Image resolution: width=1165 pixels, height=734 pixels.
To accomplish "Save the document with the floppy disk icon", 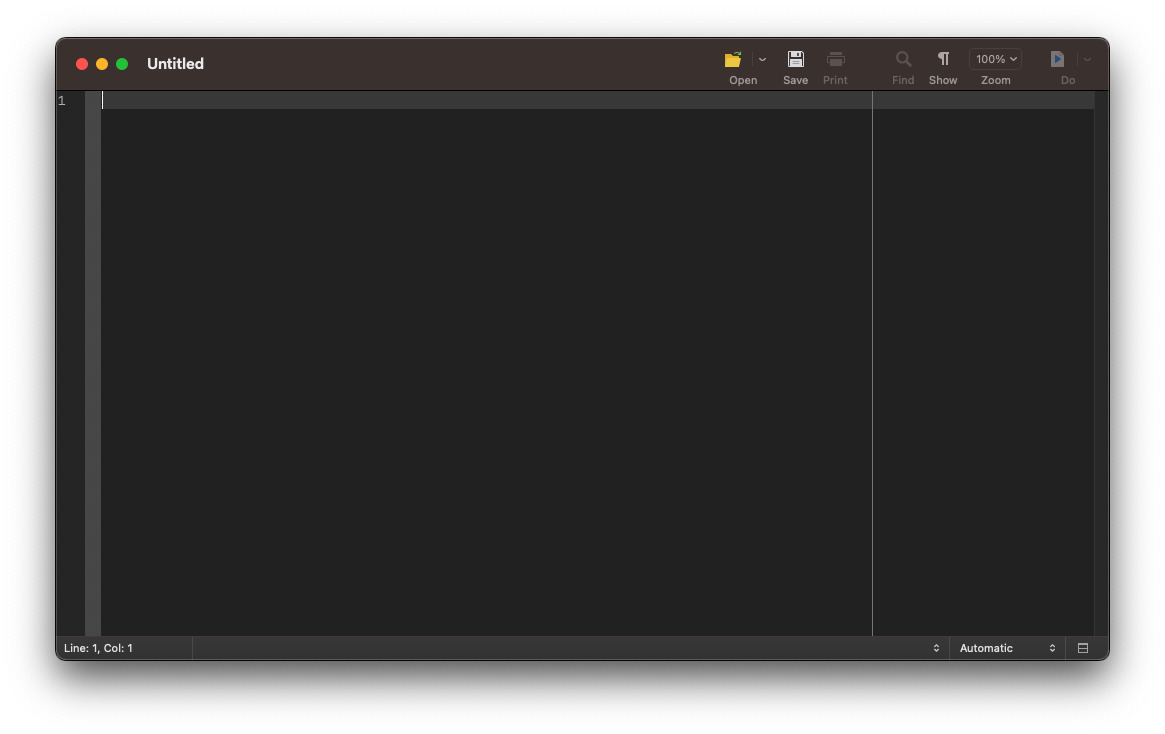I will point(796,59).
